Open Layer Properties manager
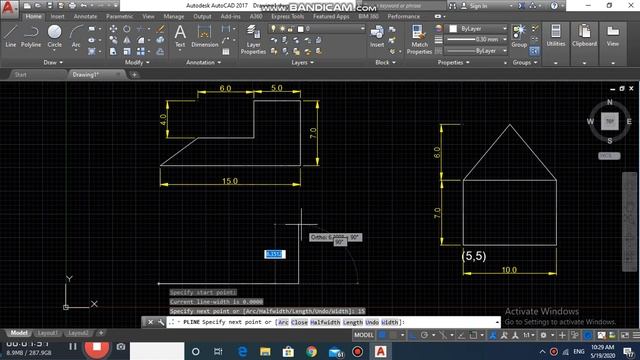 point(253,40)
